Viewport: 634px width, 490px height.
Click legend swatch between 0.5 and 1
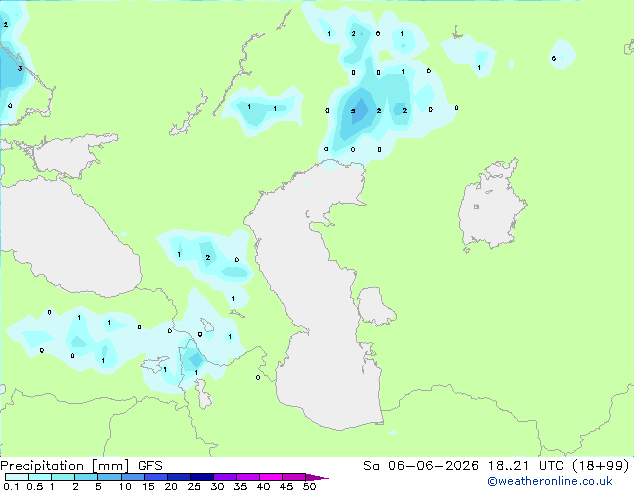point(40,477)
